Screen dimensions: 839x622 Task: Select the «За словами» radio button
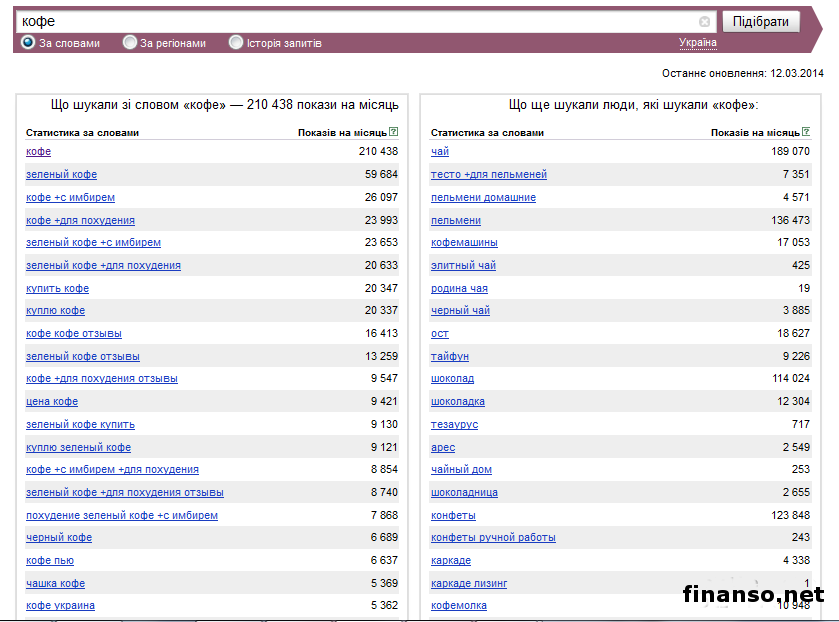pos(28,43)
